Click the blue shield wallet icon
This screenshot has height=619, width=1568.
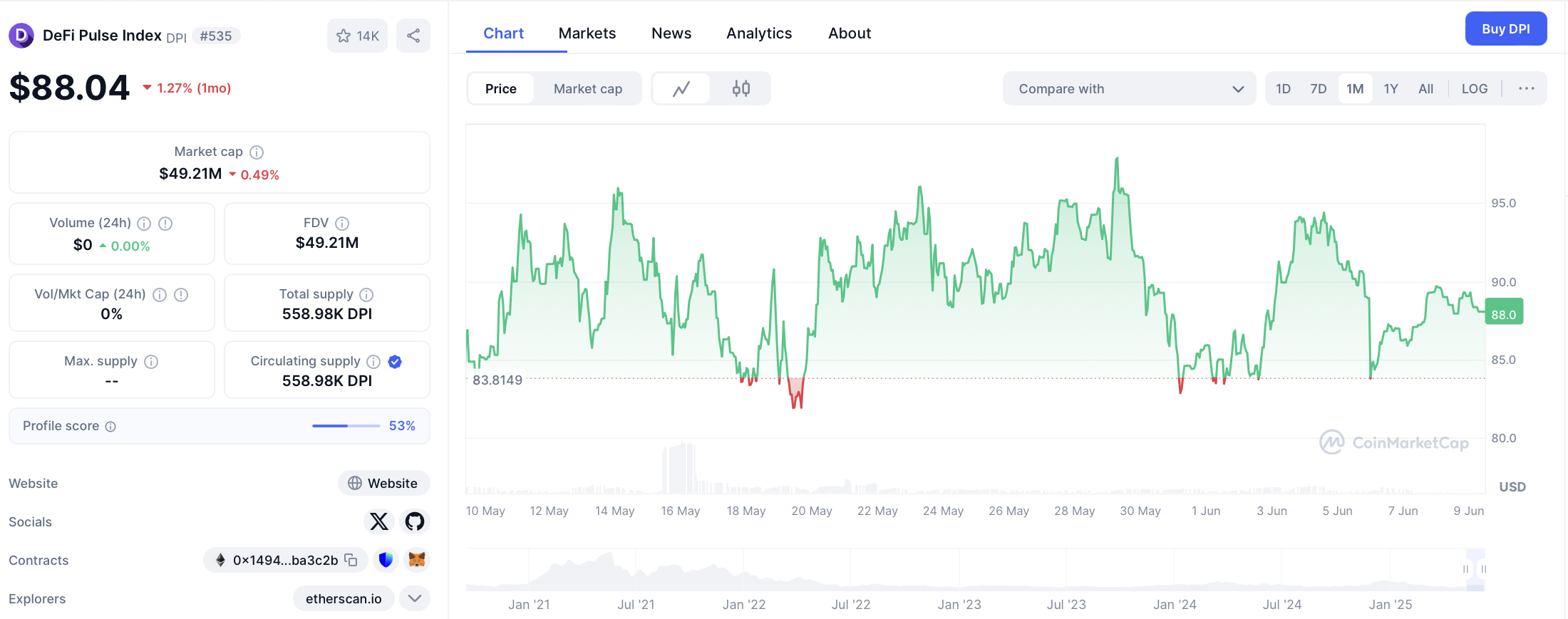point(386,560)
